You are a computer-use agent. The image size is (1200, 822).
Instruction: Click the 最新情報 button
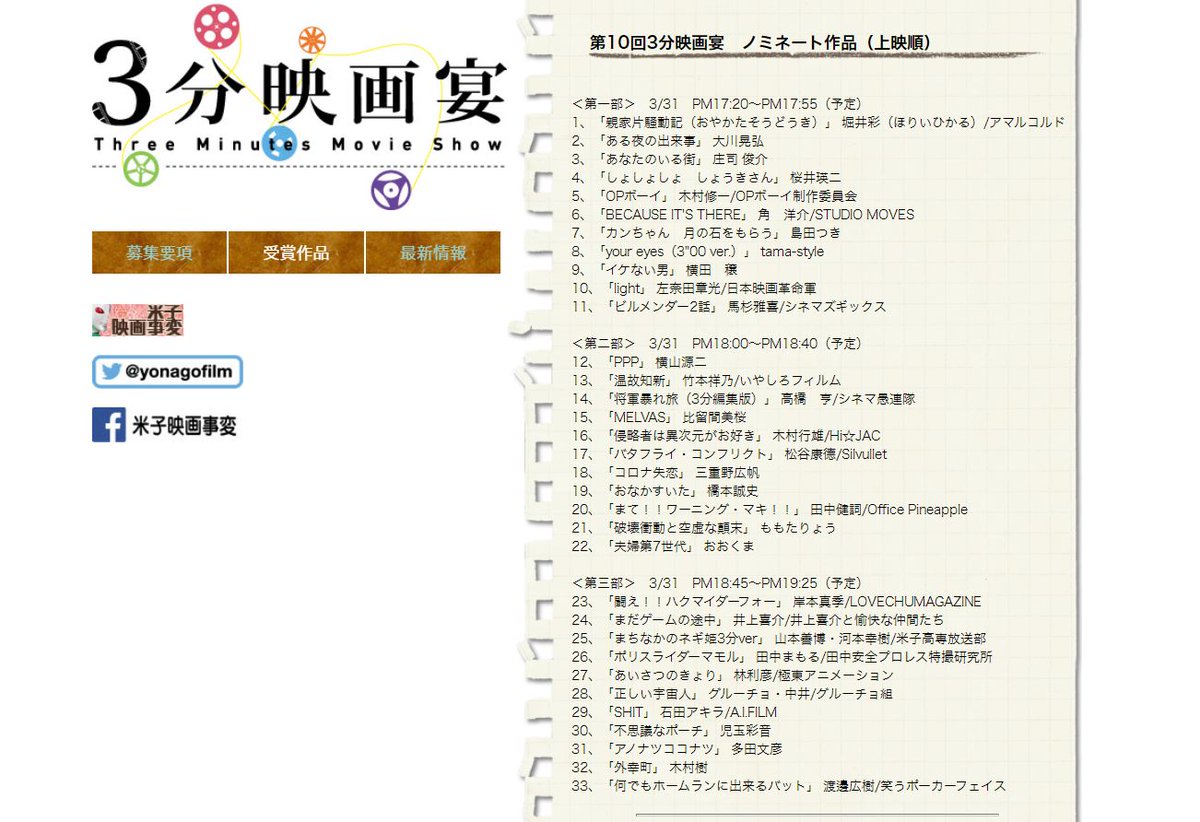[x=433, y=252]
